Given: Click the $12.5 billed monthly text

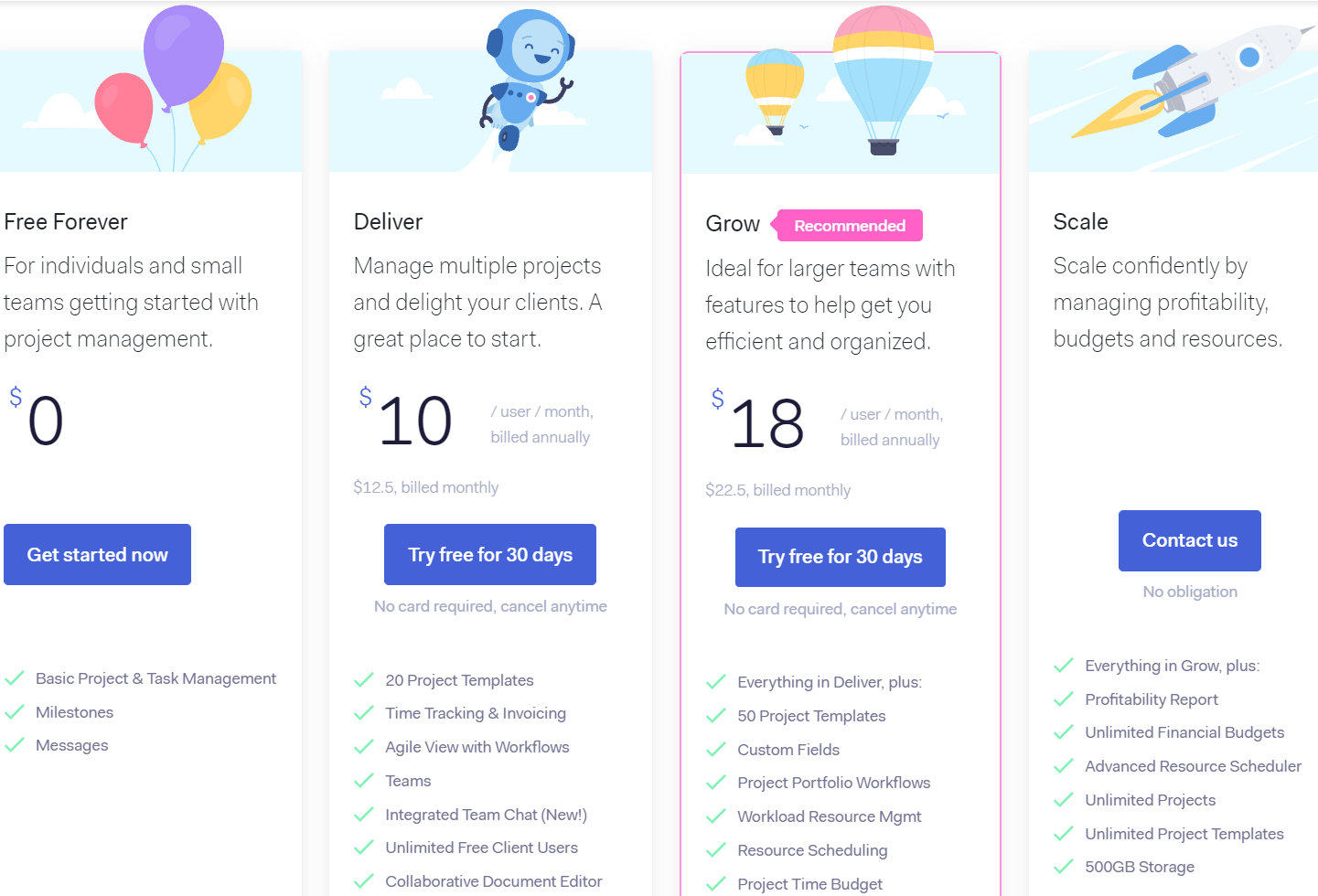Looking at the screenshot, I should 426,487.
